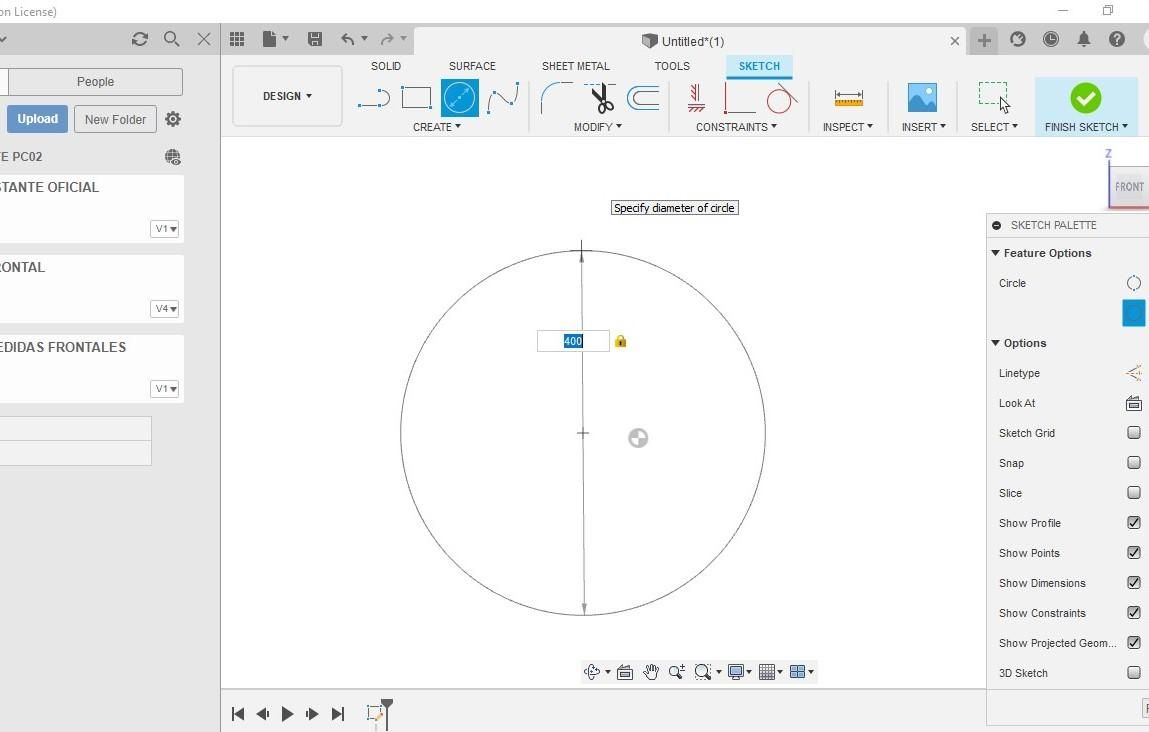Select the Line sketch tool
The height and width of the screenshot is (732, 1149).
(x=374, y=98)
